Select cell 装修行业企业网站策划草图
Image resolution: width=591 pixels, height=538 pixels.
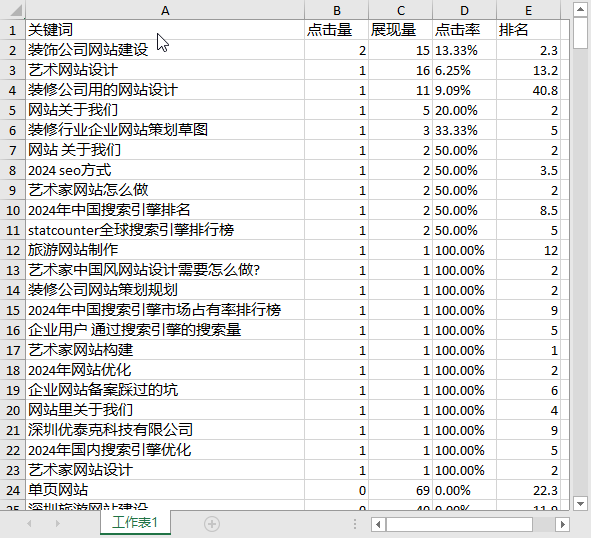(x=165, y=130)
